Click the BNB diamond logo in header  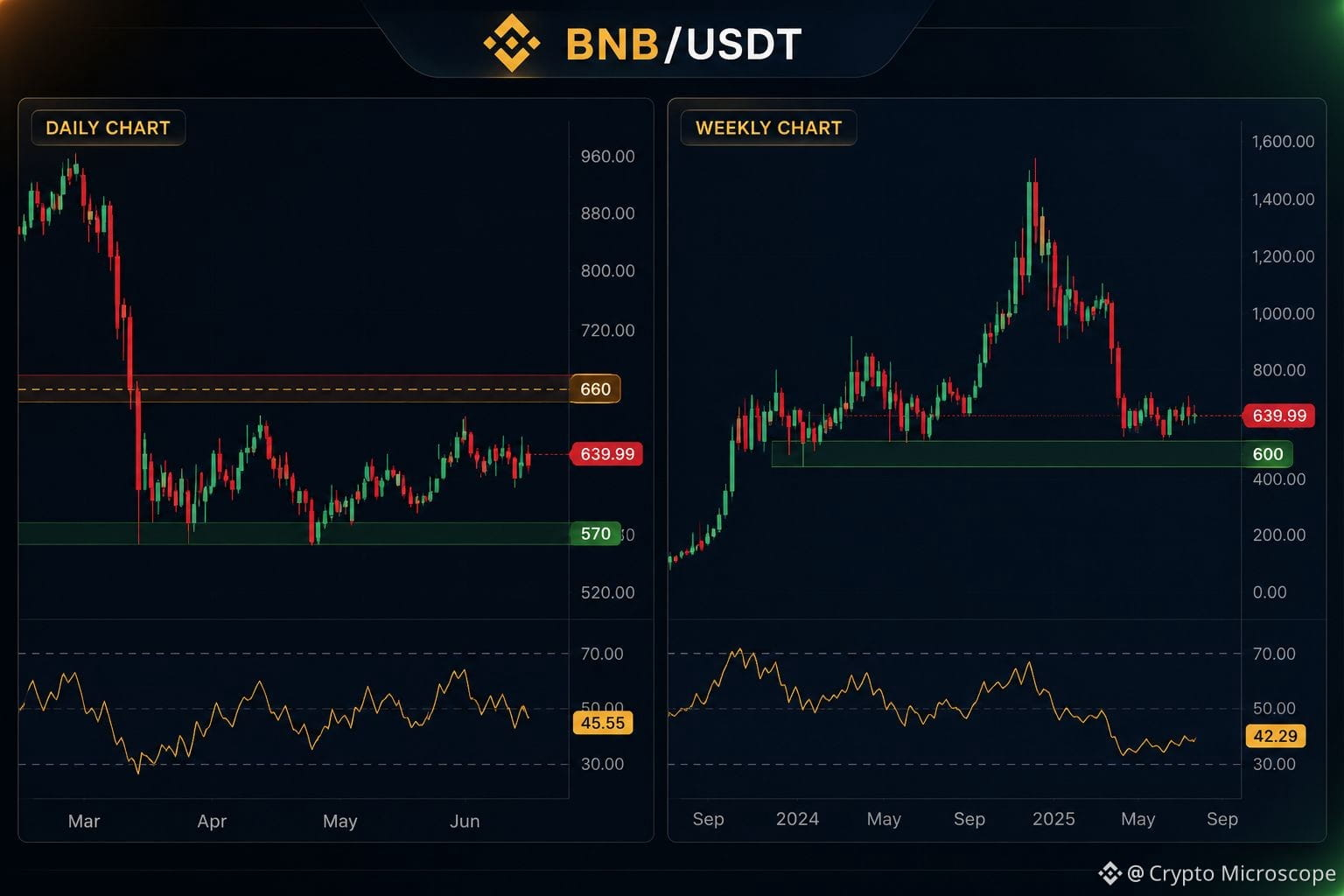coord(511,43)
